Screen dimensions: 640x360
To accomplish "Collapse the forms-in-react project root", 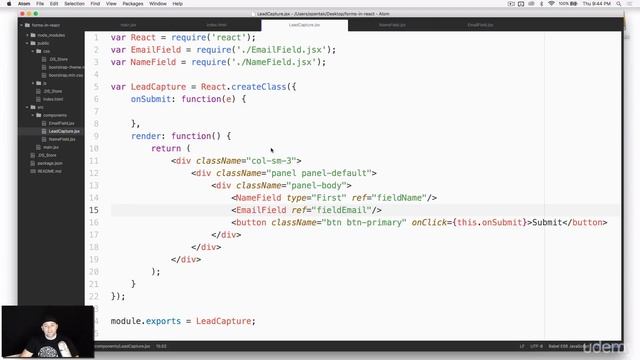I will 22,25.
